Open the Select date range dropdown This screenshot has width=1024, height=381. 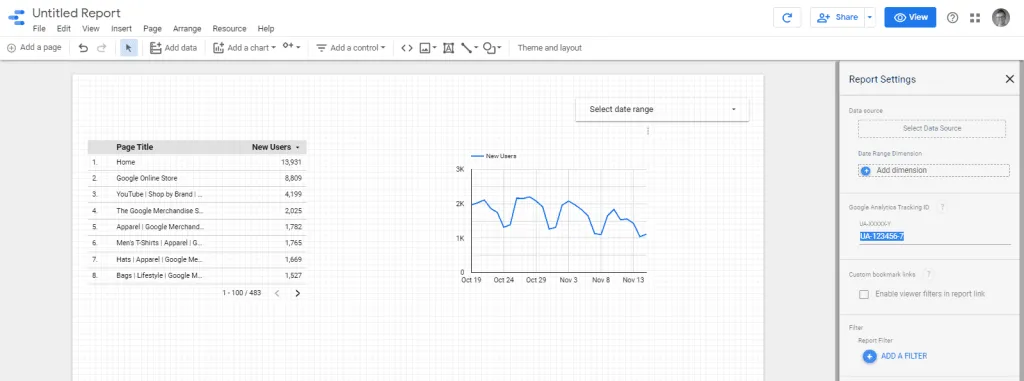[662, 109]
